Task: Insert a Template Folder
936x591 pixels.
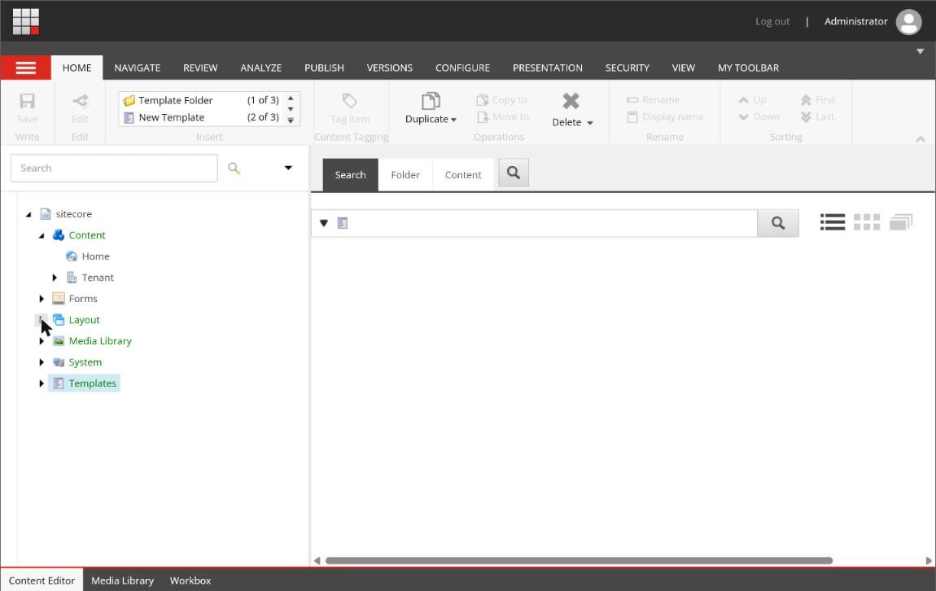Action: tap(201, 100)
